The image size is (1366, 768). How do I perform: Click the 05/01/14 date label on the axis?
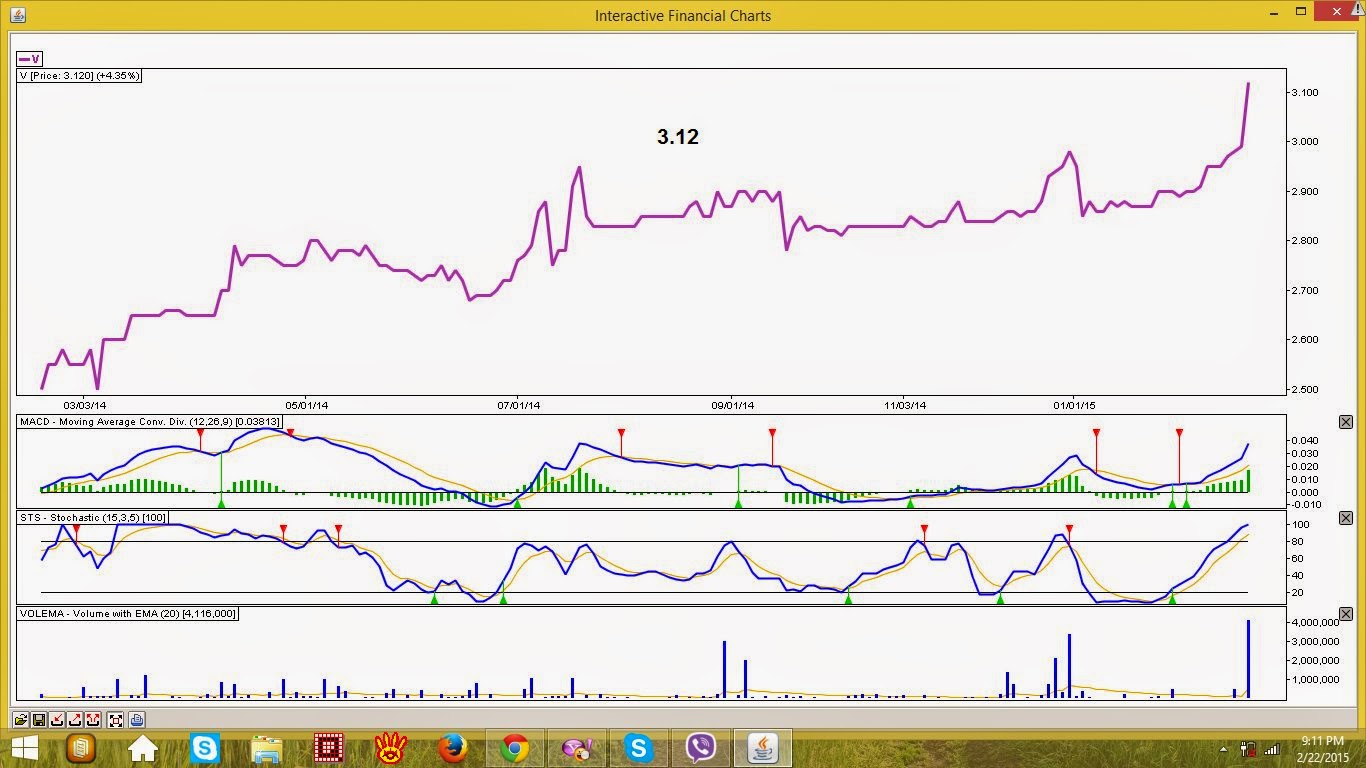(307, 405)
